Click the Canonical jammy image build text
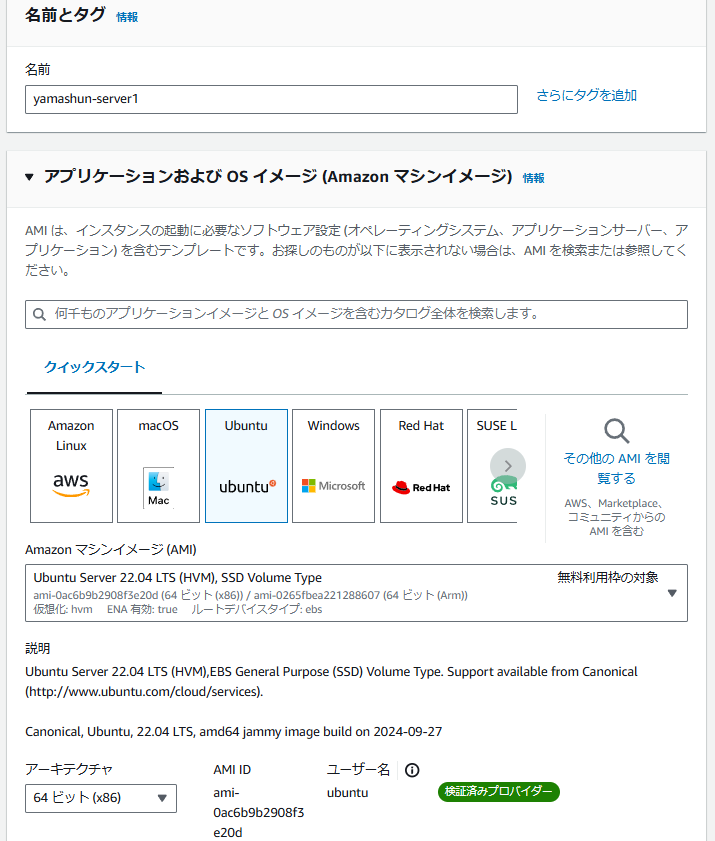Viewport: 715px width, 841px height. (x=233, y=732)
